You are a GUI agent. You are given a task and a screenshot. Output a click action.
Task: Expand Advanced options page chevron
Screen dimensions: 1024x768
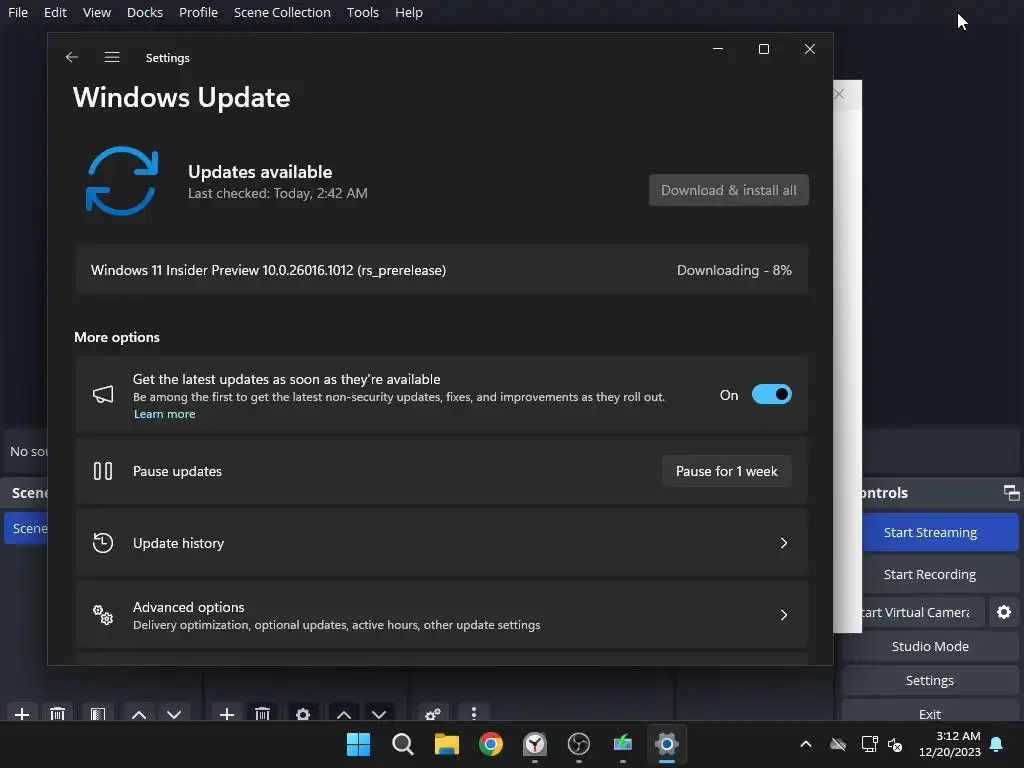point(784,615)
